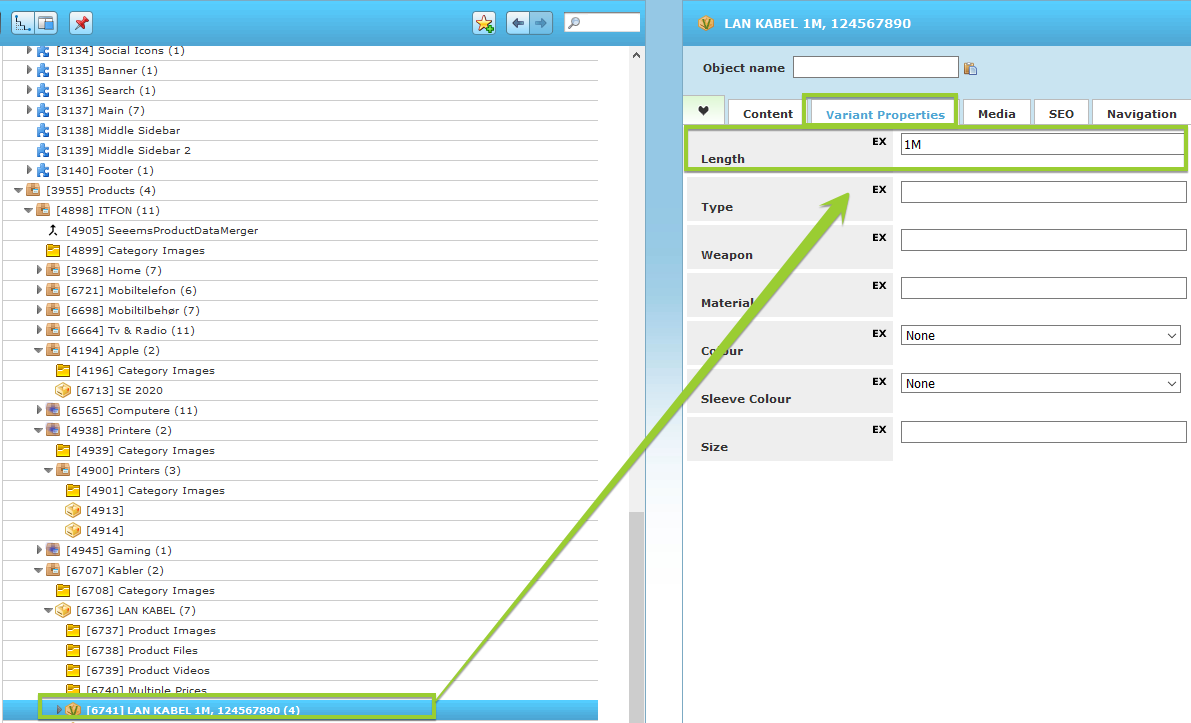The height and width of the screenshot is (723, 1191).
Task: Select the [4901] Category Images row
Action: (x=300, y=491)
